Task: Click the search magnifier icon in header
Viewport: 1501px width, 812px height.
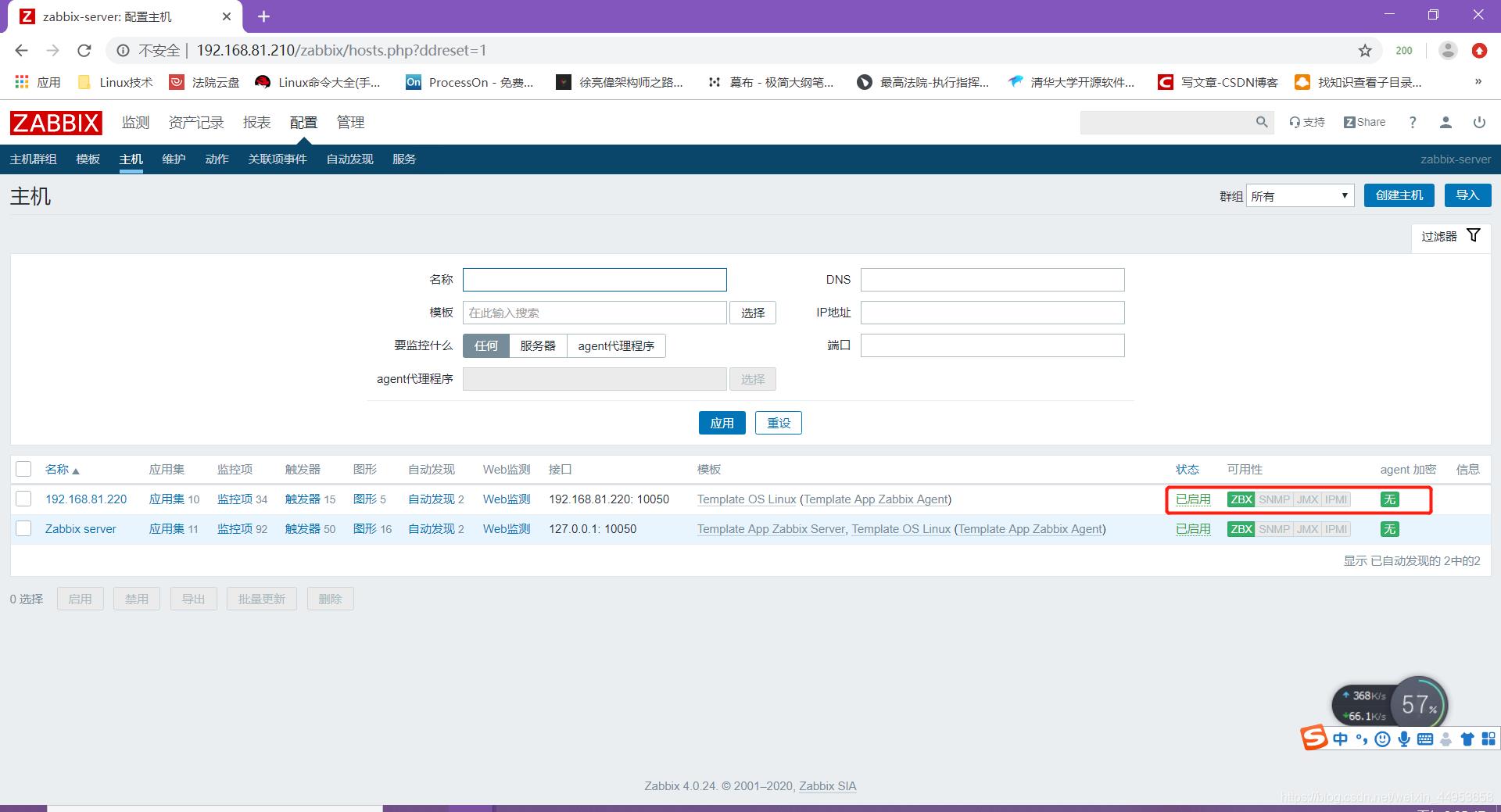Action: tap(1261, 122)
